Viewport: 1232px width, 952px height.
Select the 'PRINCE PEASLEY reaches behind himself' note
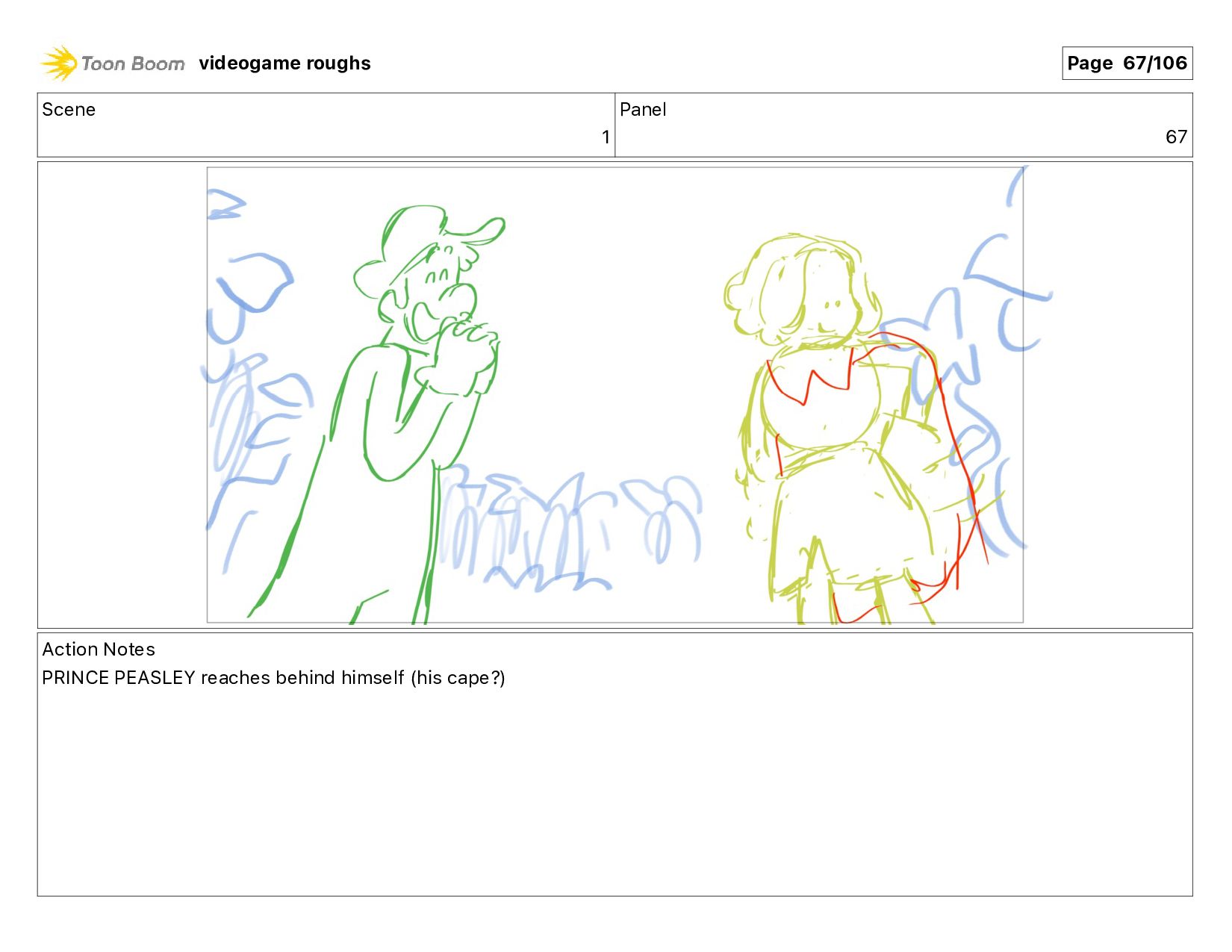tap(223, 678)
